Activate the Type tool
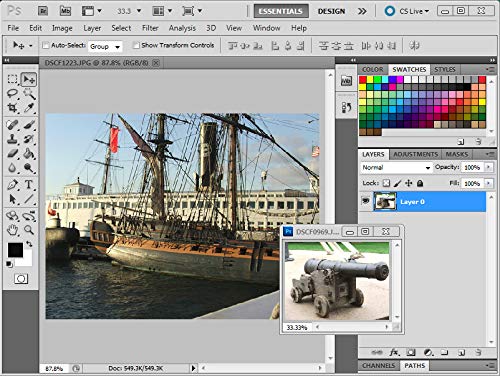This screenshot has width=500, height=376. tap(29, 184)
